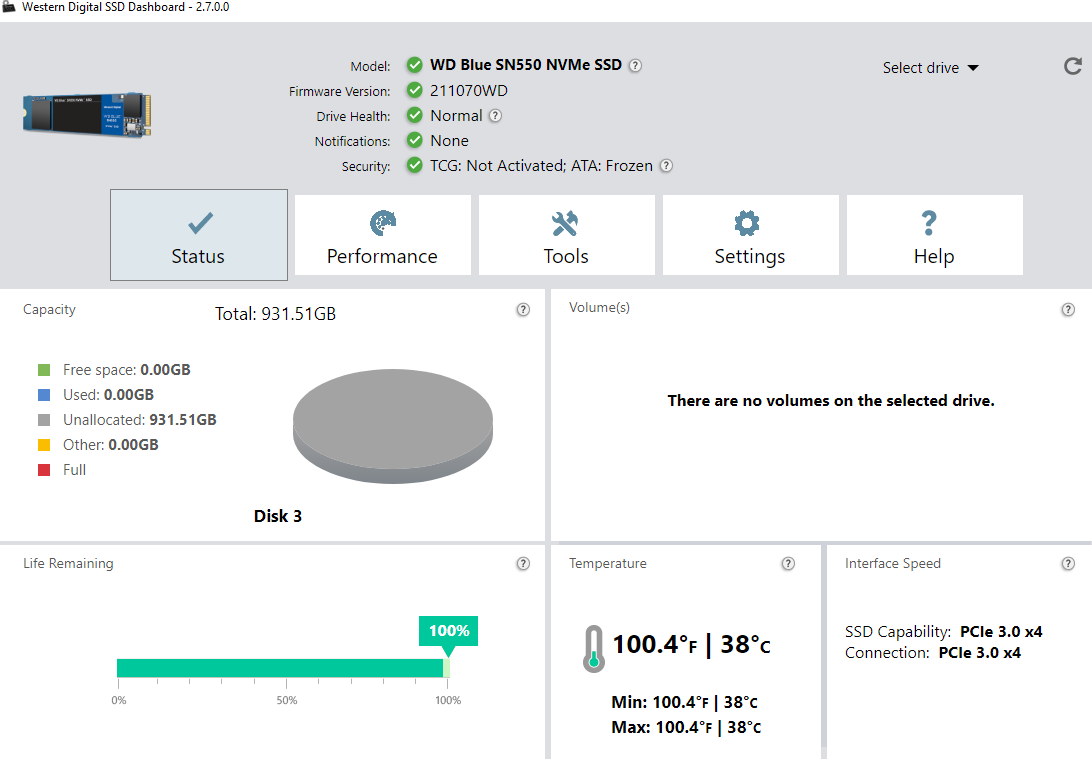Click the Total: 931.51GB text
The width and height of the screenshot is (1092, 759).
point(275,314)
